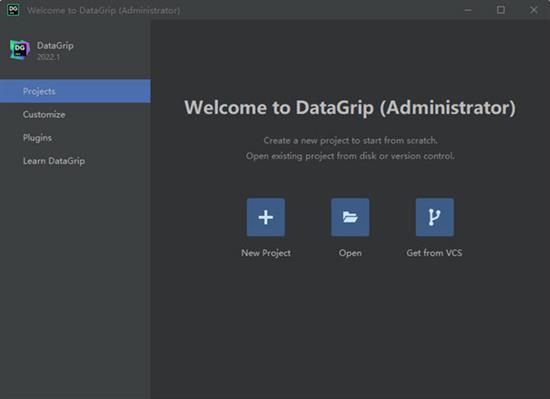Select the Projects tab

click(x=75, y=91)
